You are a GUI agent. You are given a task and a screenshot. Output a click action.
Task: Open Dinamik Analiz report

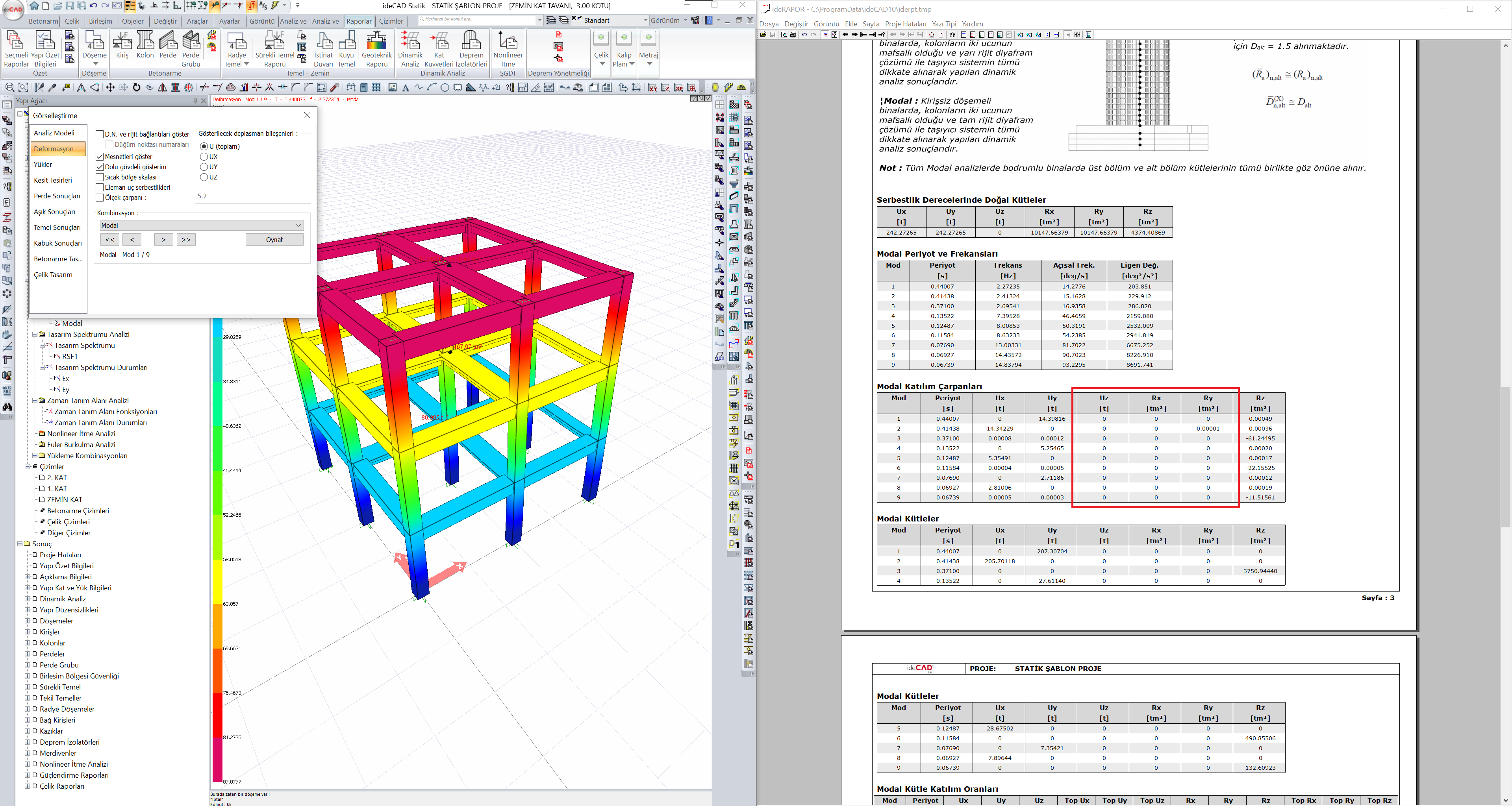click(x=410, y=49)
